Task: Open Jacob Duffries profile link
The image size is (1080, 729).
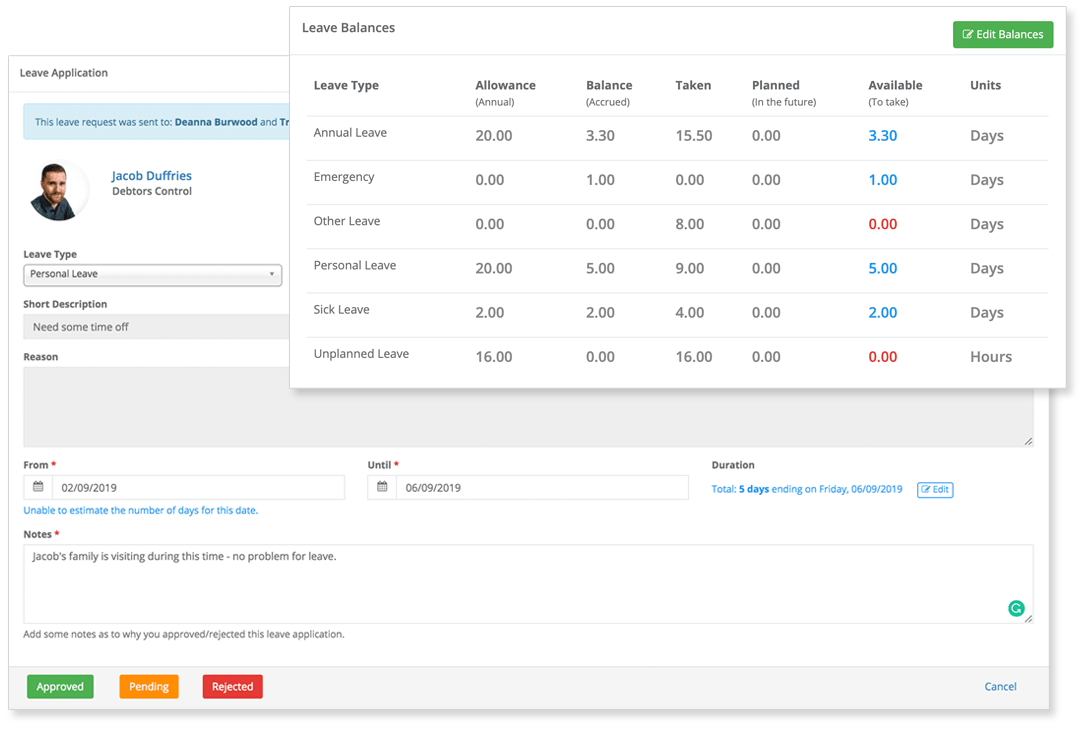Action: point(151,176)
